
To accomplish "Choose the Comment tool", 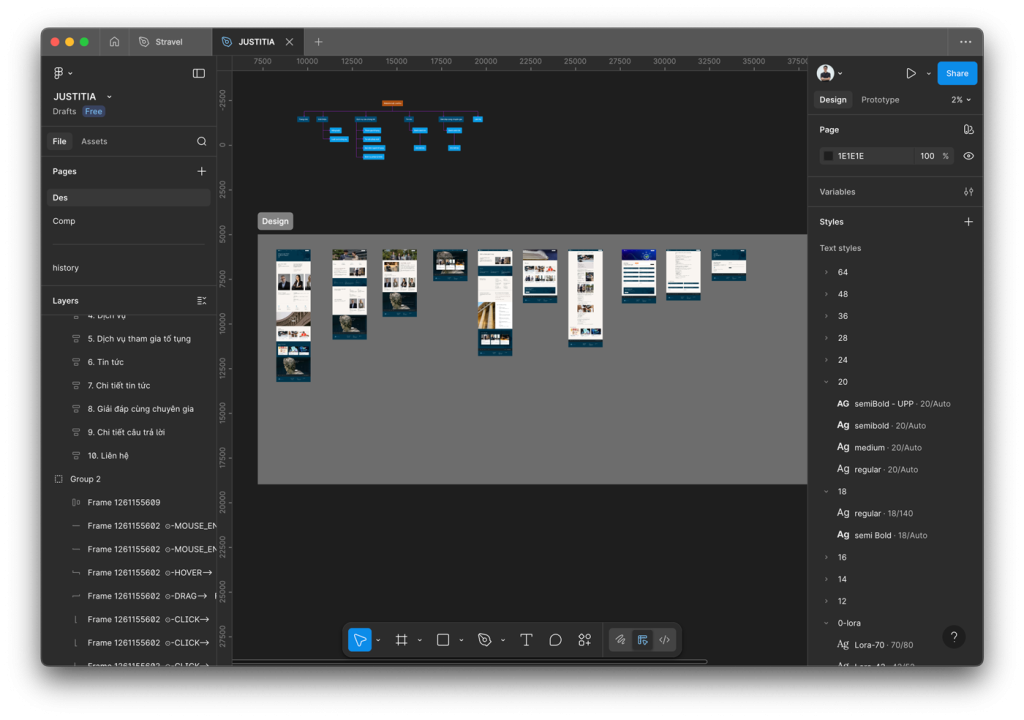I will coord(555,640).
